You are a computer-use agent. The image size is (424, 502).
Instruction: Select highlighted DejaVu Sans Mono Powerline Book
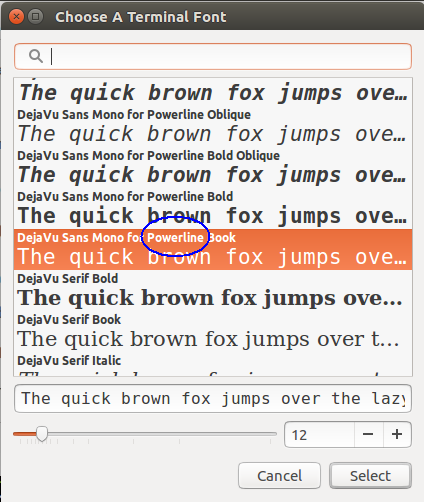pos(213,249)
